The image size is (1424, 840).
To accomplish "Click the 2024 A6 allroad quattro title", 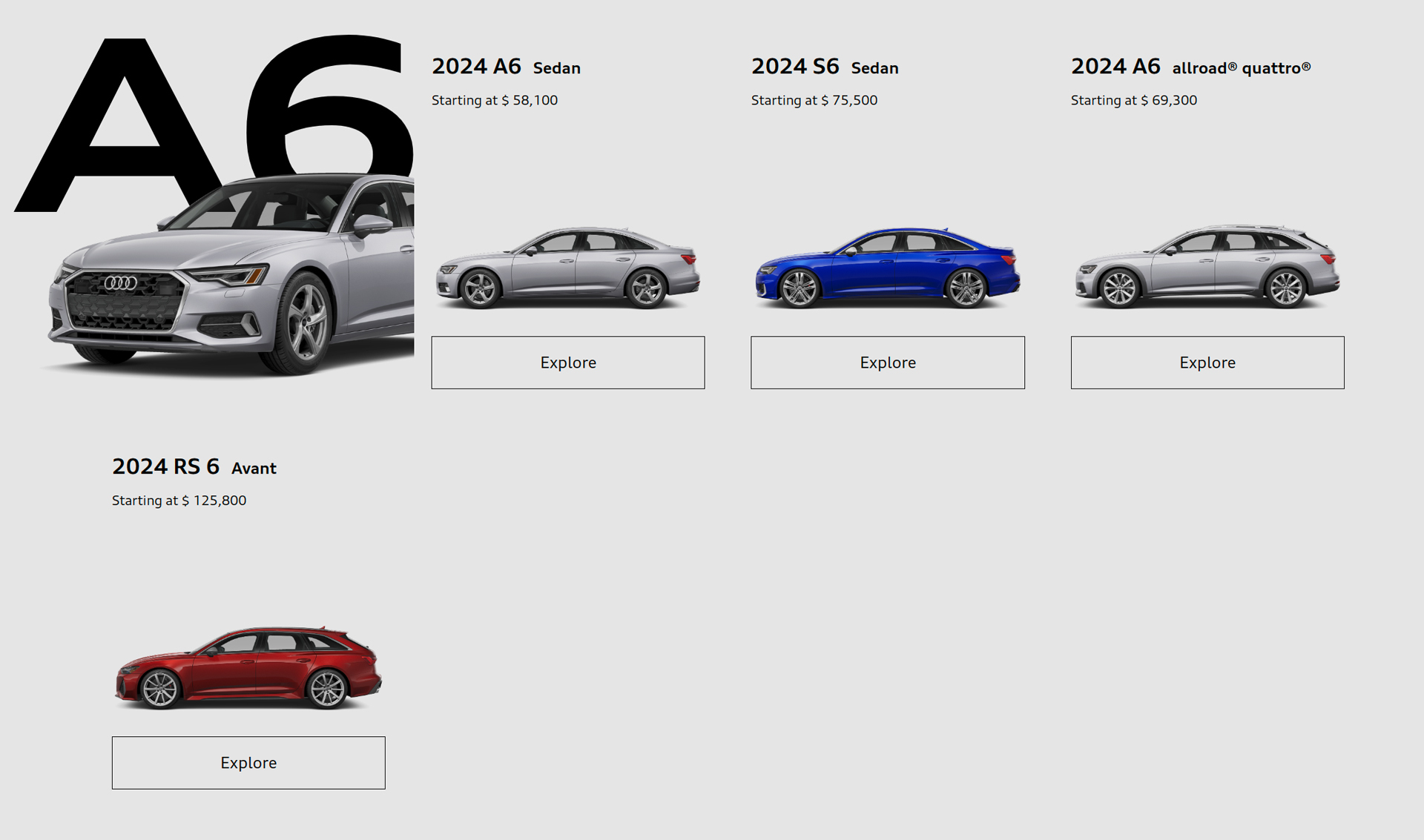I will (x=1190, y=67).
